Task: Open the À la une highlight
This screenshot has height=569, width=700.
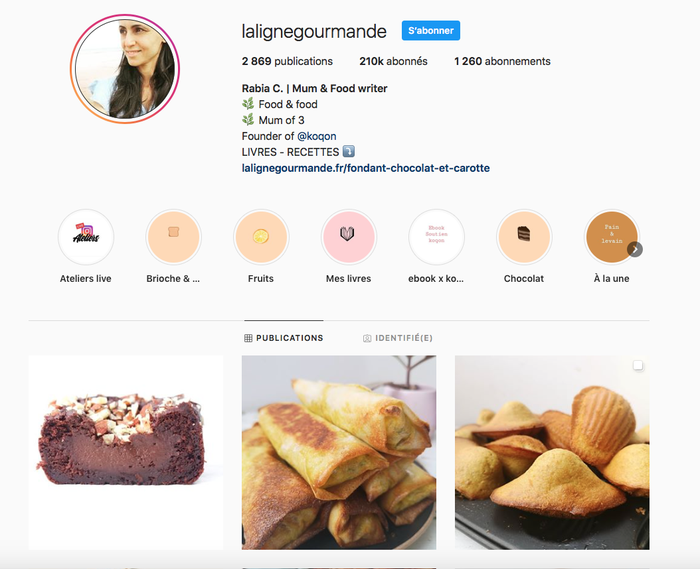Action: coord(611,237)
